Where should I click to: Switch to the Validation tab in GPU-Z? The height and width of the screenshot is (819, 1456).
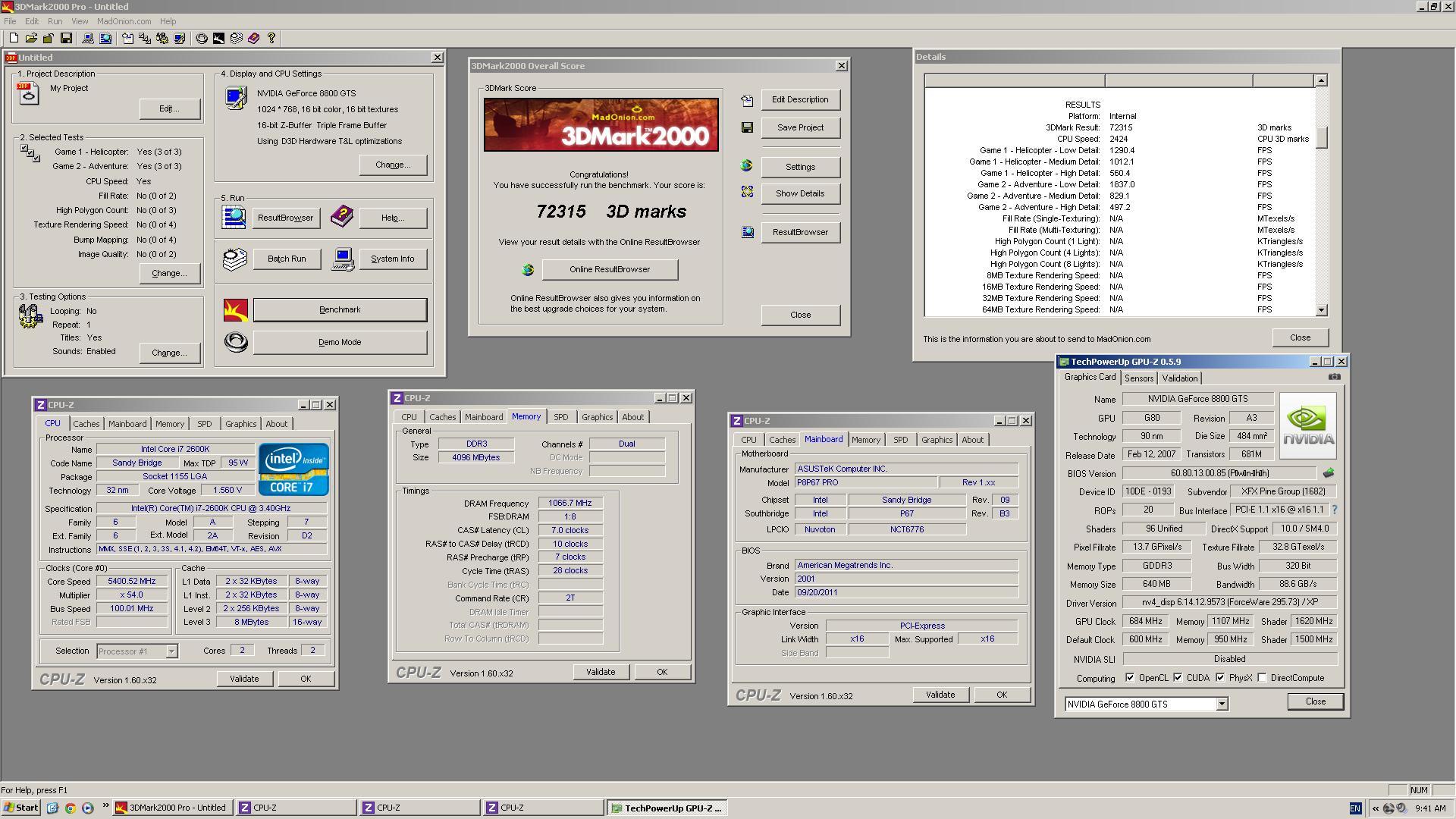(1179, 378)
